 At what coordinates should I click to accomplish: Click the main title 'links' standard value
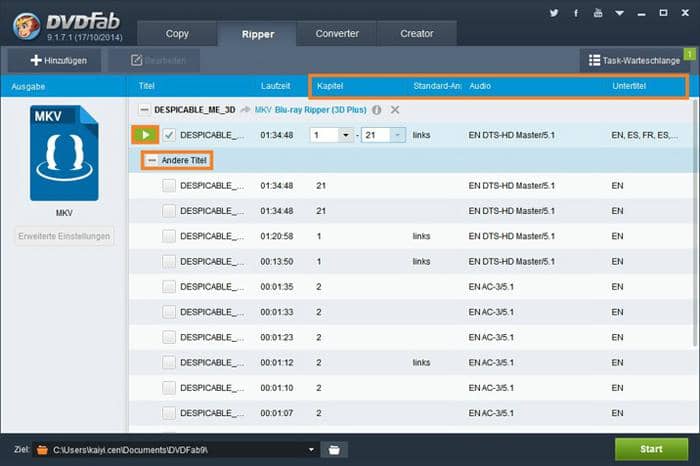[421, 135]
